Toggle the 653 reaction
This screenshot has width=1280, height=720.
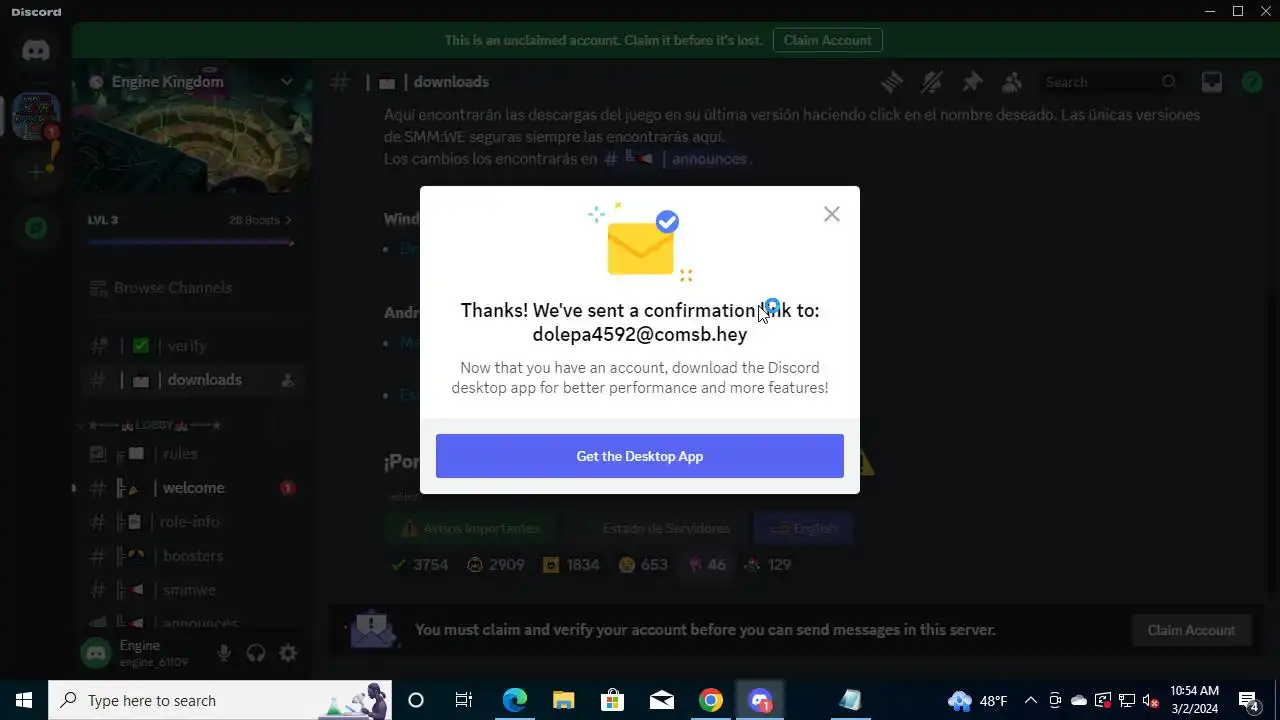coord(643,565)
